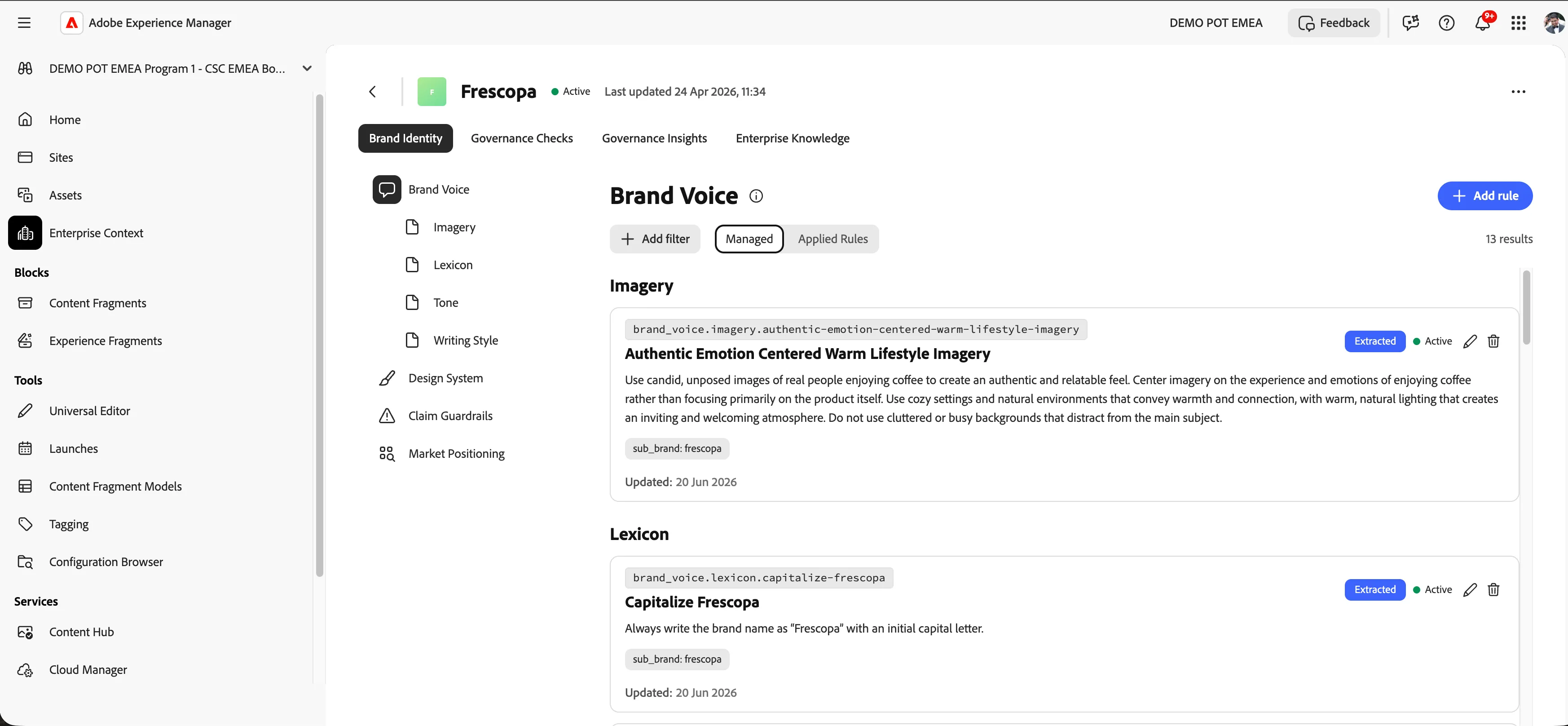Open the help question mark icon
The width and height of the screenshot is (1568, 726).
click(1446, 22)
